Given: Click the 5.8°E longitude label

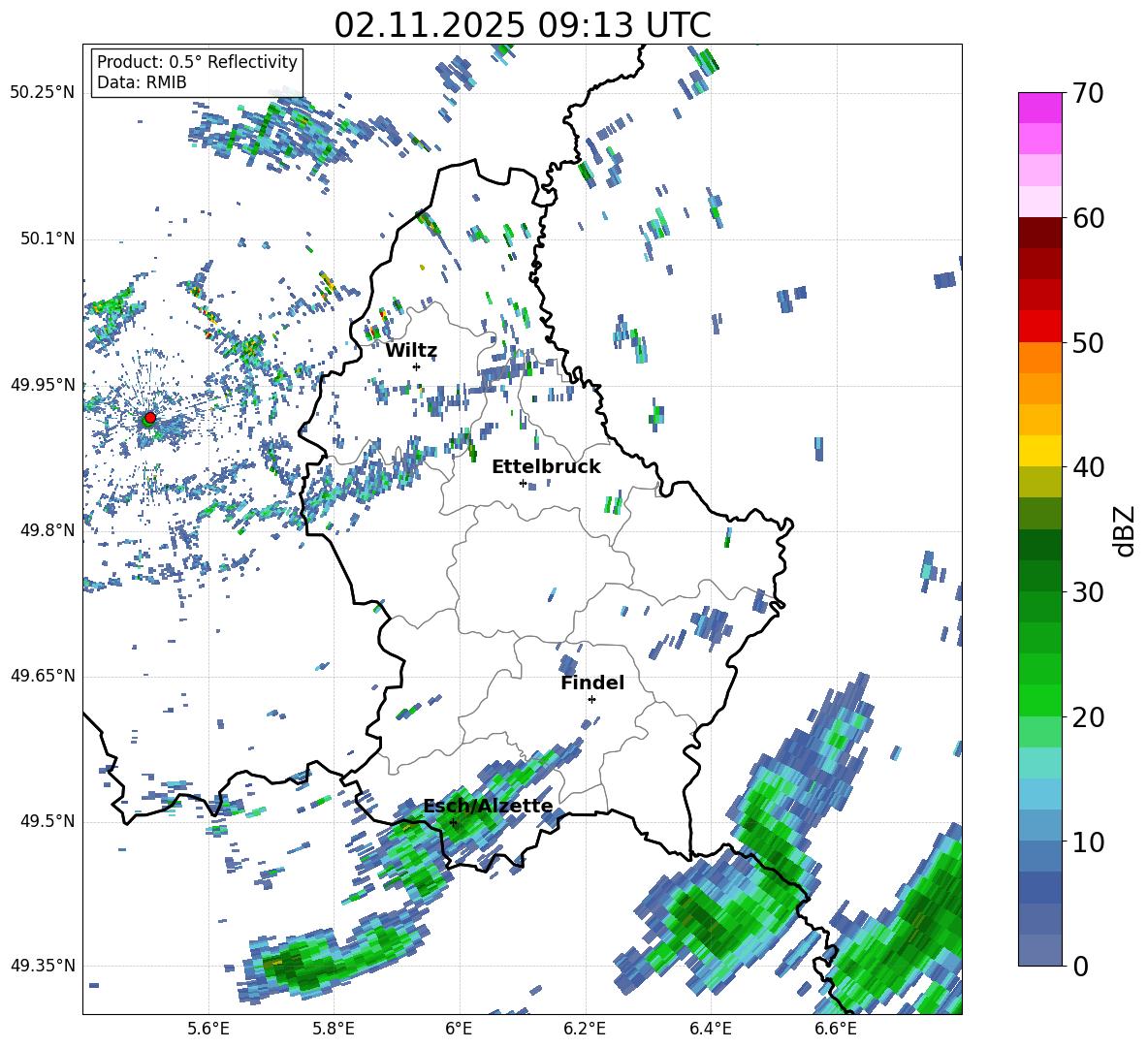Looking at the screenshot, I should click(334, 1029).
